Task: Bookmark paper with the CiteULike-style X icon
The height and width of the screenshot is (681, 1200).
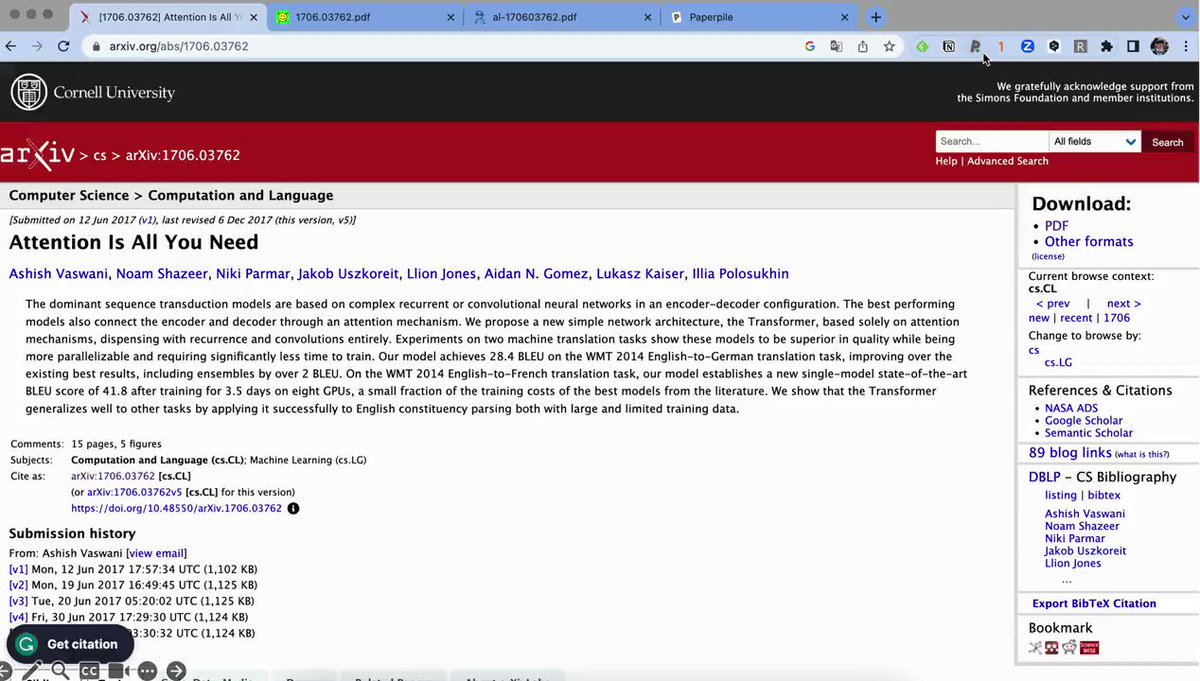Action: tap(1035, 647)
